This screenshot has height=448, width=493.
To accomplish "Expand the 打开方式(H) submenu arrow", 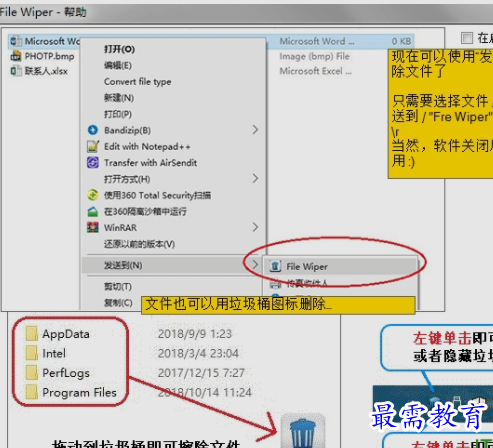I will tap(255, 179).
